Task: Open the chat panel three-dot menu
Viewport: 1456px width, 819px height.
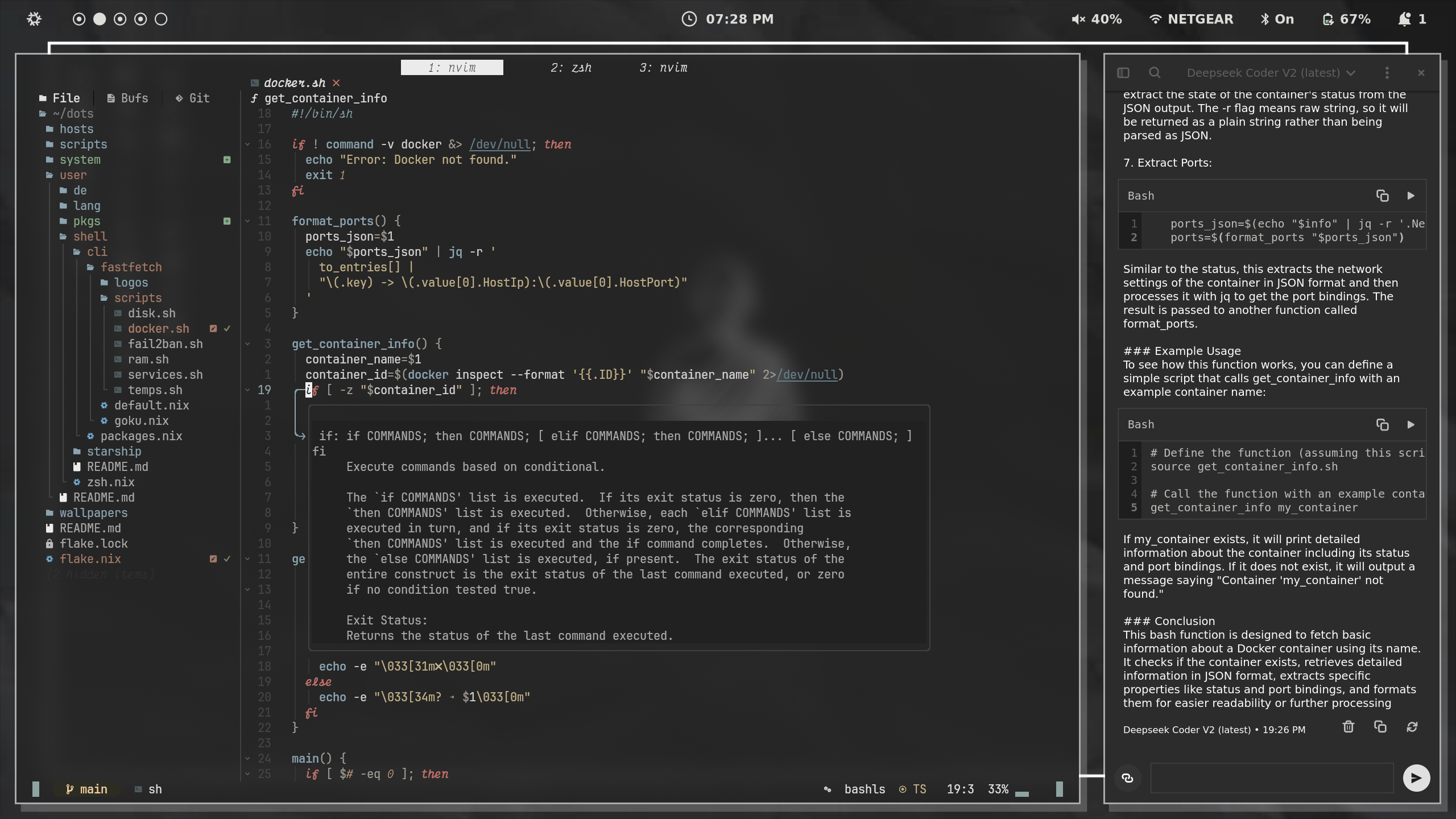Action: coord(1387,73)
